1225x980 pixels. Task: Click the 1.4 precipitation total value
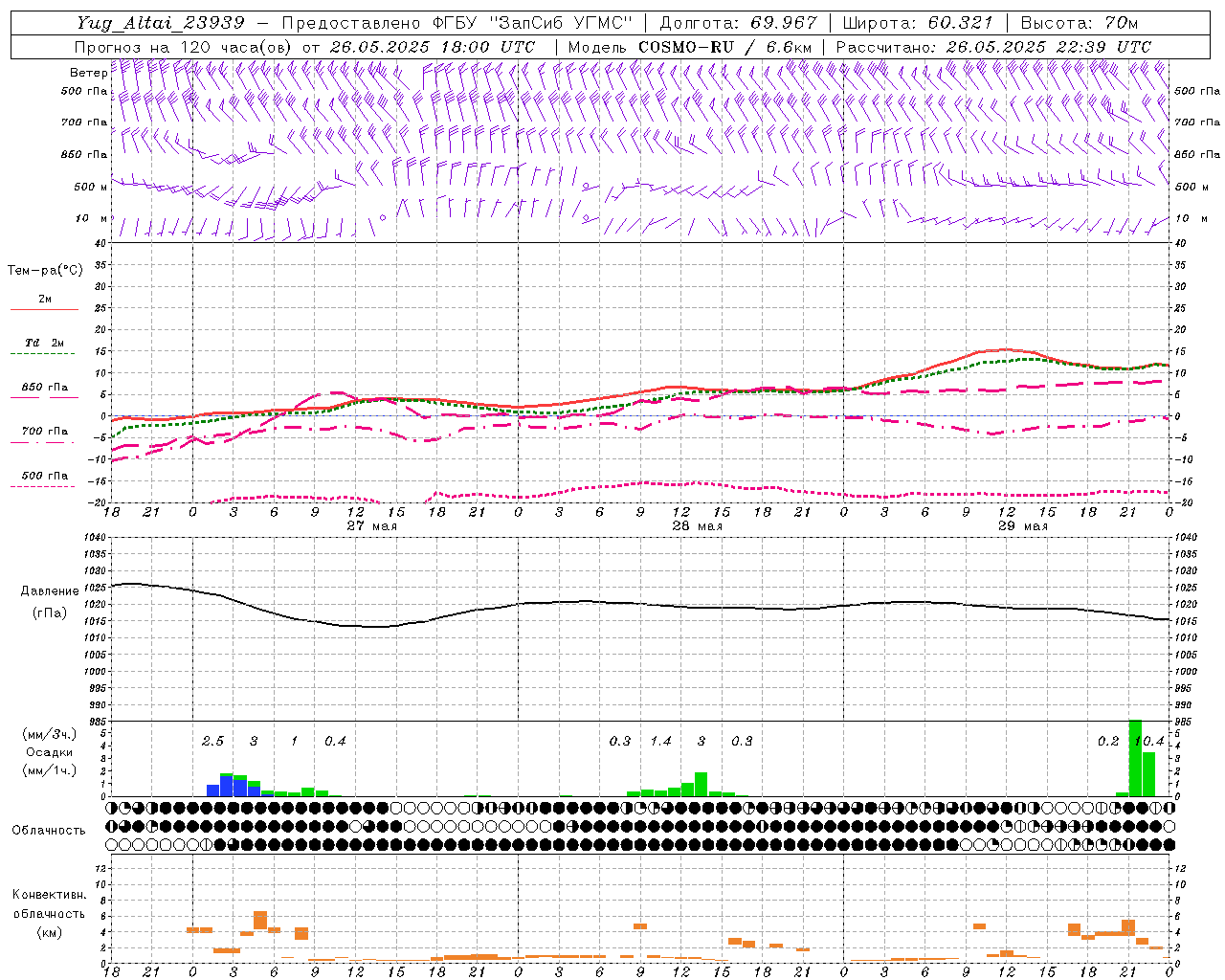(x=661, y=741)
